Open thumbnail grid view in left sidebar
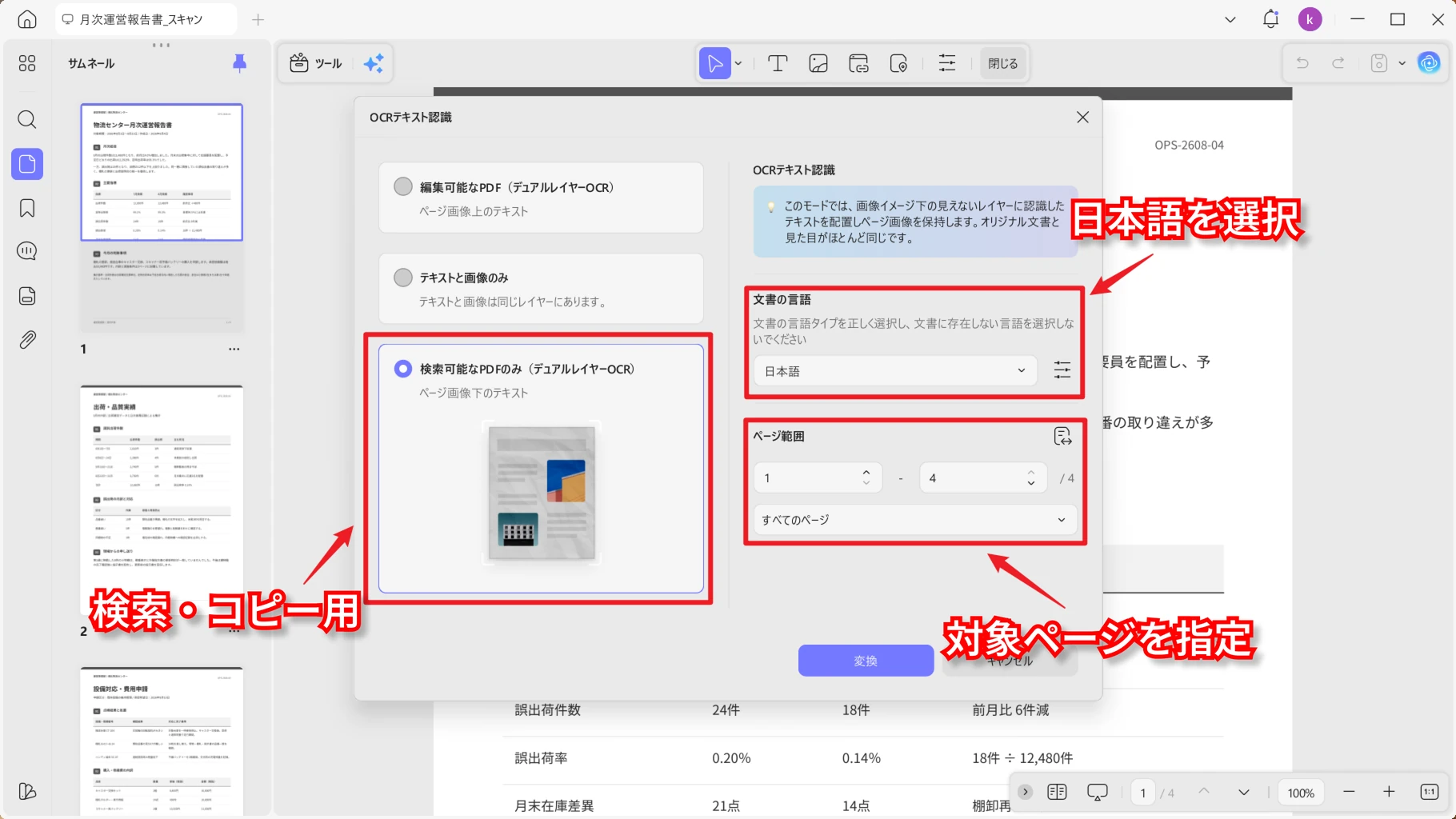The width and height of the screenshot is (1456, 819). [27, 63]
